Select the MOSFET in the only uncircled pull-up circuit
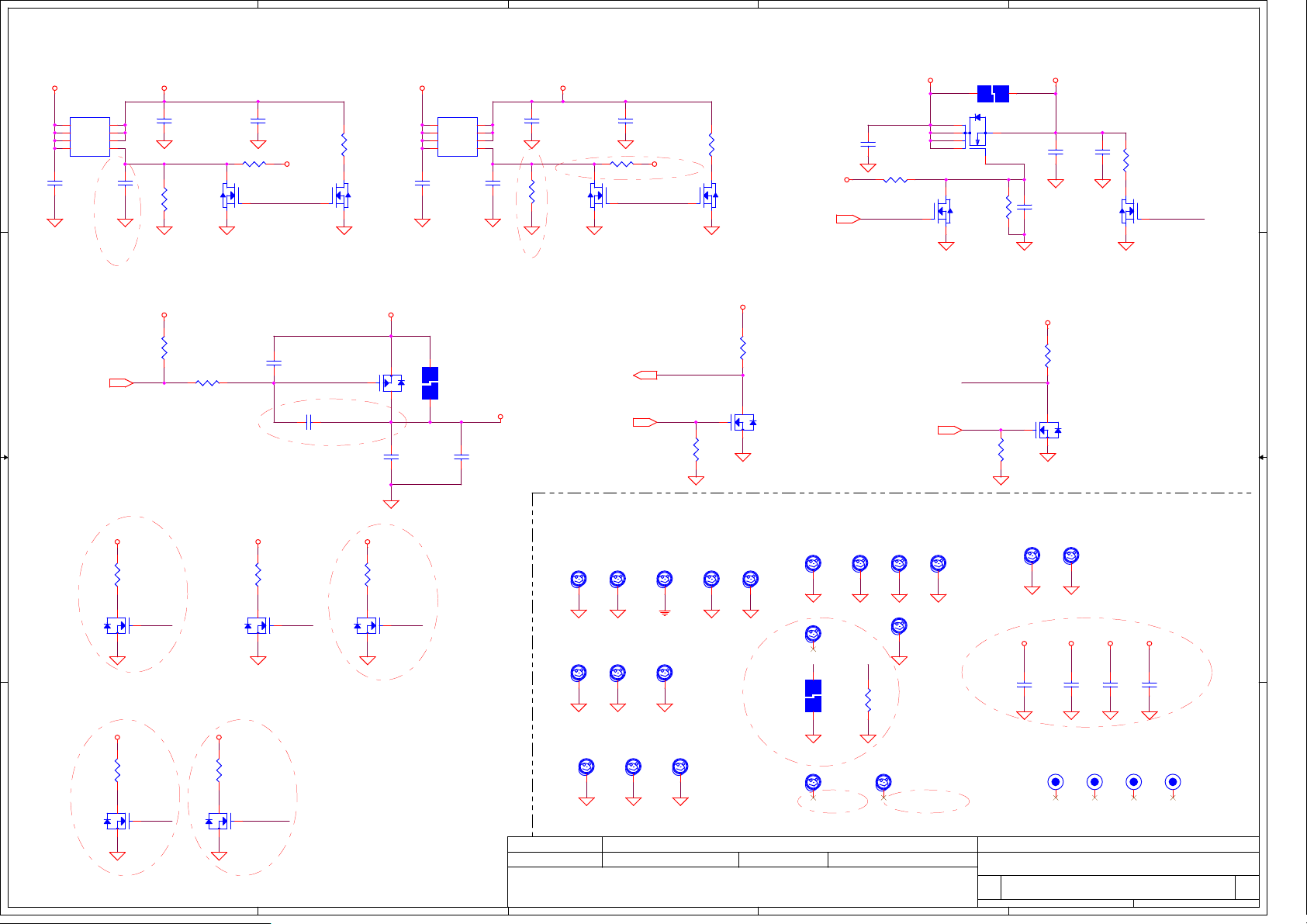Viewport: 1307px width, 924px height. [258, 625]
